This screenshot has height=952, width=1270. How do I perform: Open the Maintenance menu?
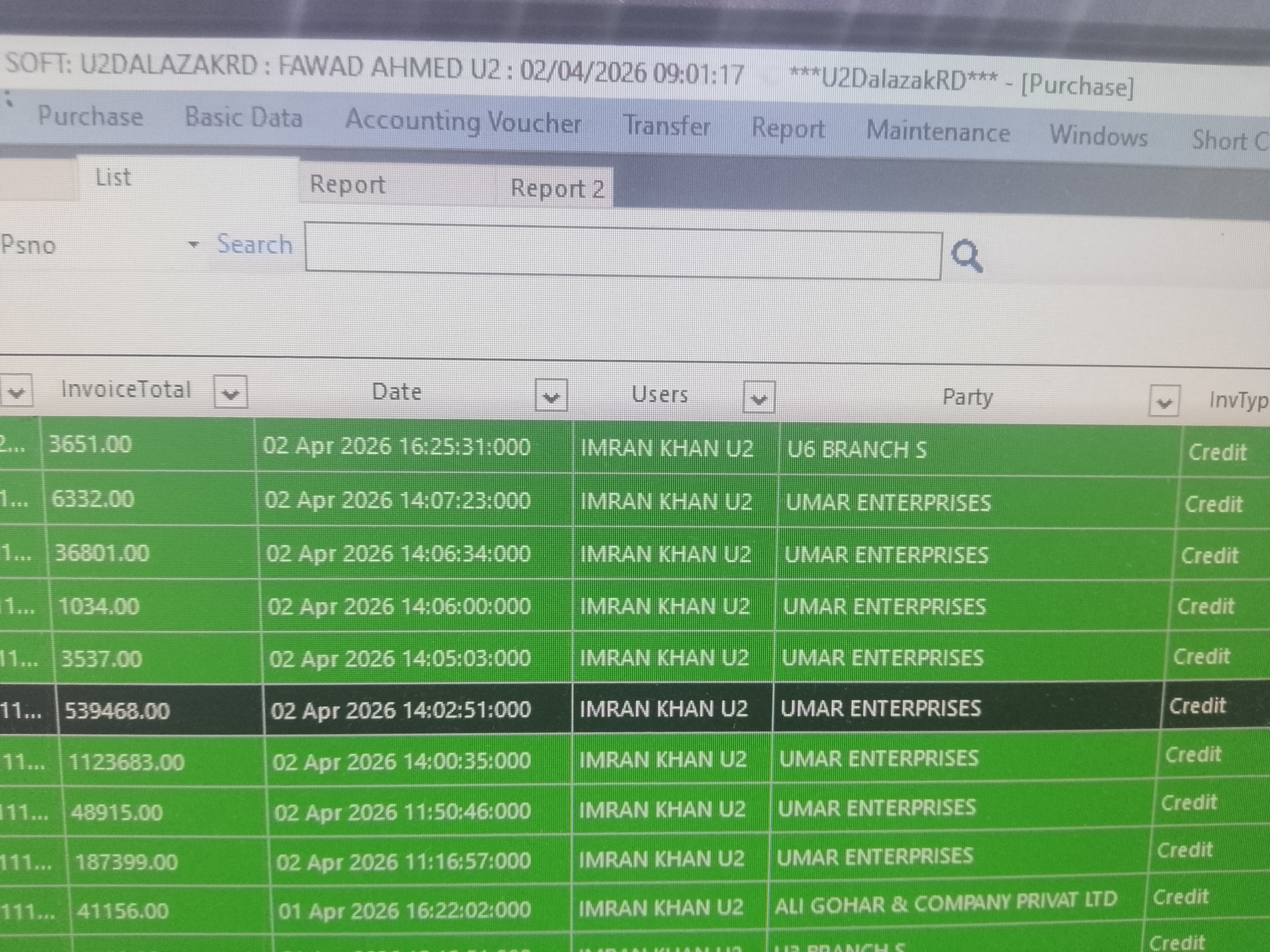938,132
